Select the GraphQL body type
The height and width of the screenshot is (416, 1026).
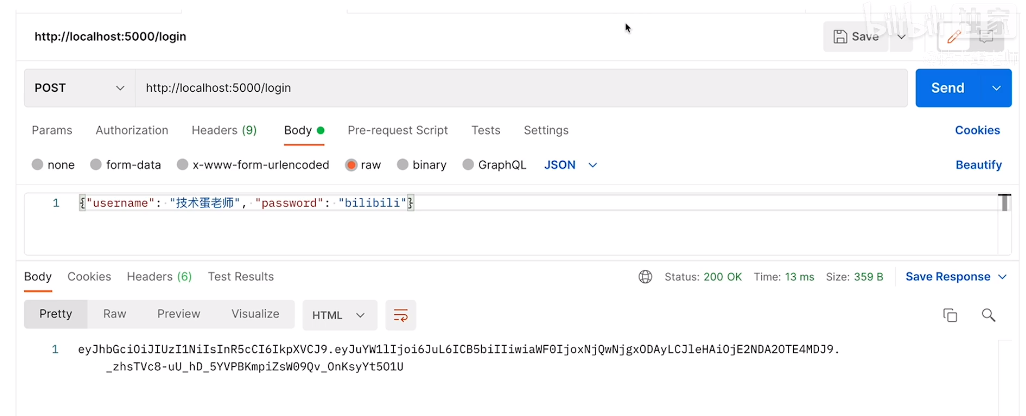(468, 165)
